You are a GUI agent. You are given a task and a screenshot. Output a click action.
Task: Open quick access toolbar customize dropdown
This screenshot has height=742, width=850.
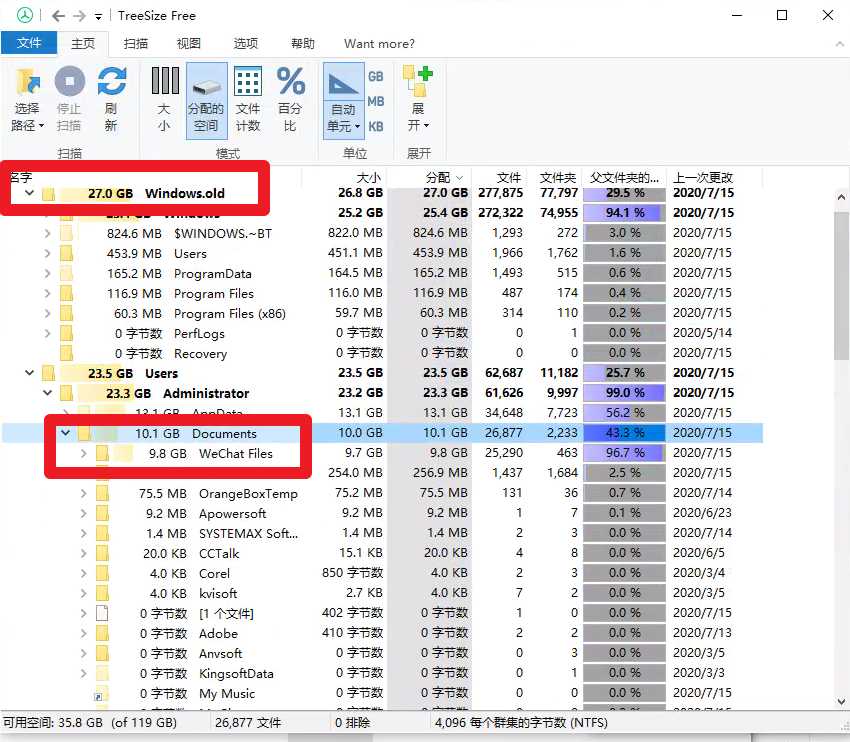click(98, 17)
